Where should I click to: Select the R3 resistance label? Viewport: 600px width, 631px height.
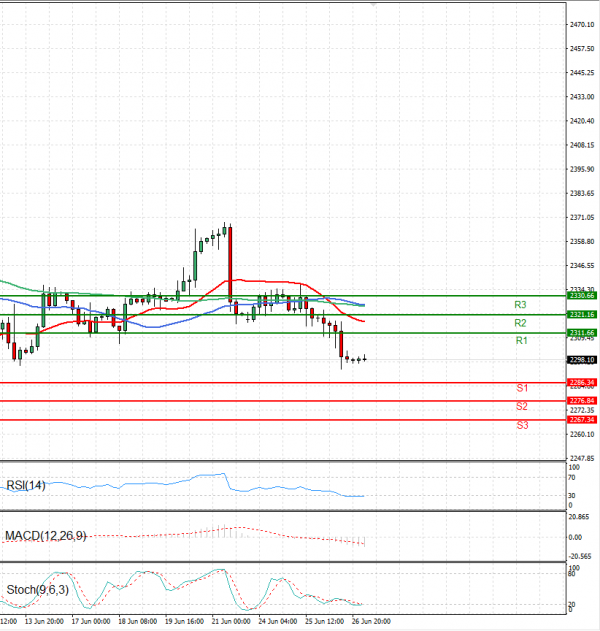(520, 305)
